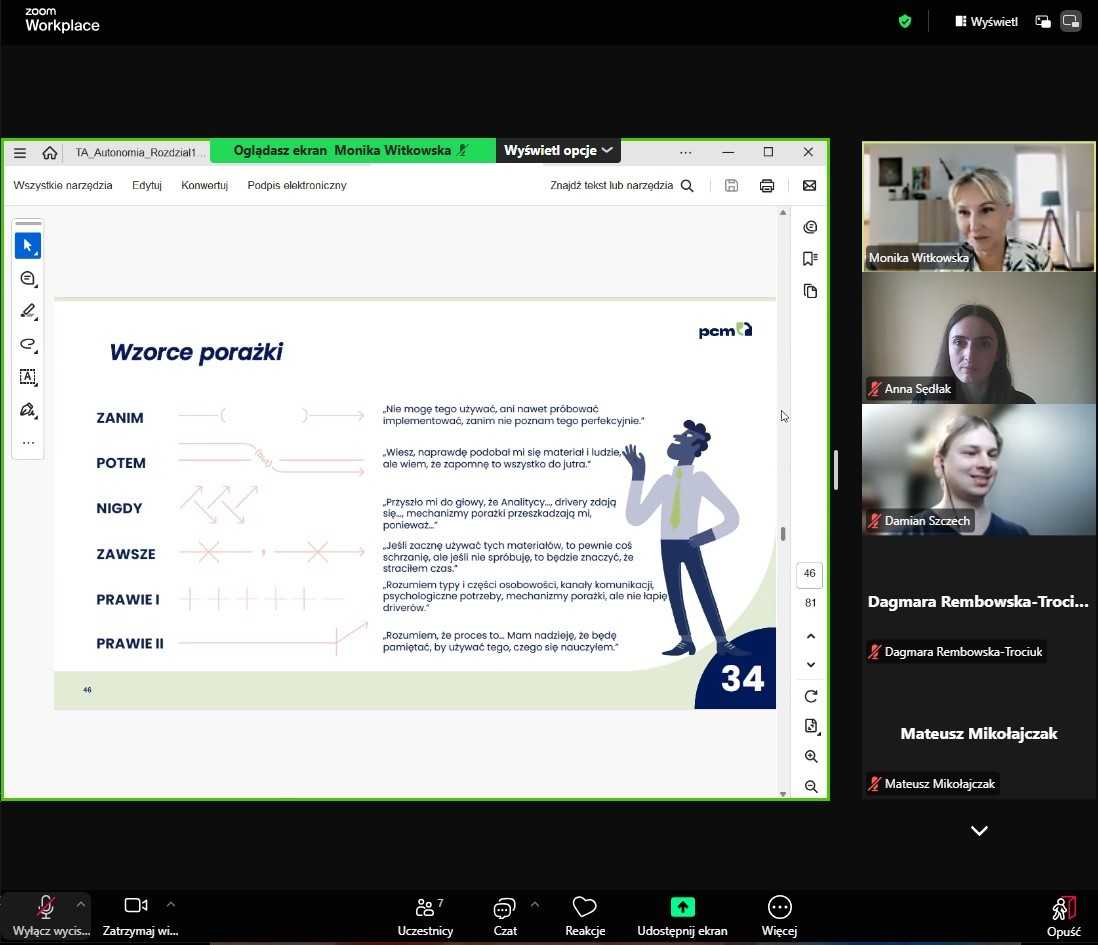Screen dimensions: 1098x945
Task: Click the Acrobat bookmarks panel icon
Action: point(810,259)
